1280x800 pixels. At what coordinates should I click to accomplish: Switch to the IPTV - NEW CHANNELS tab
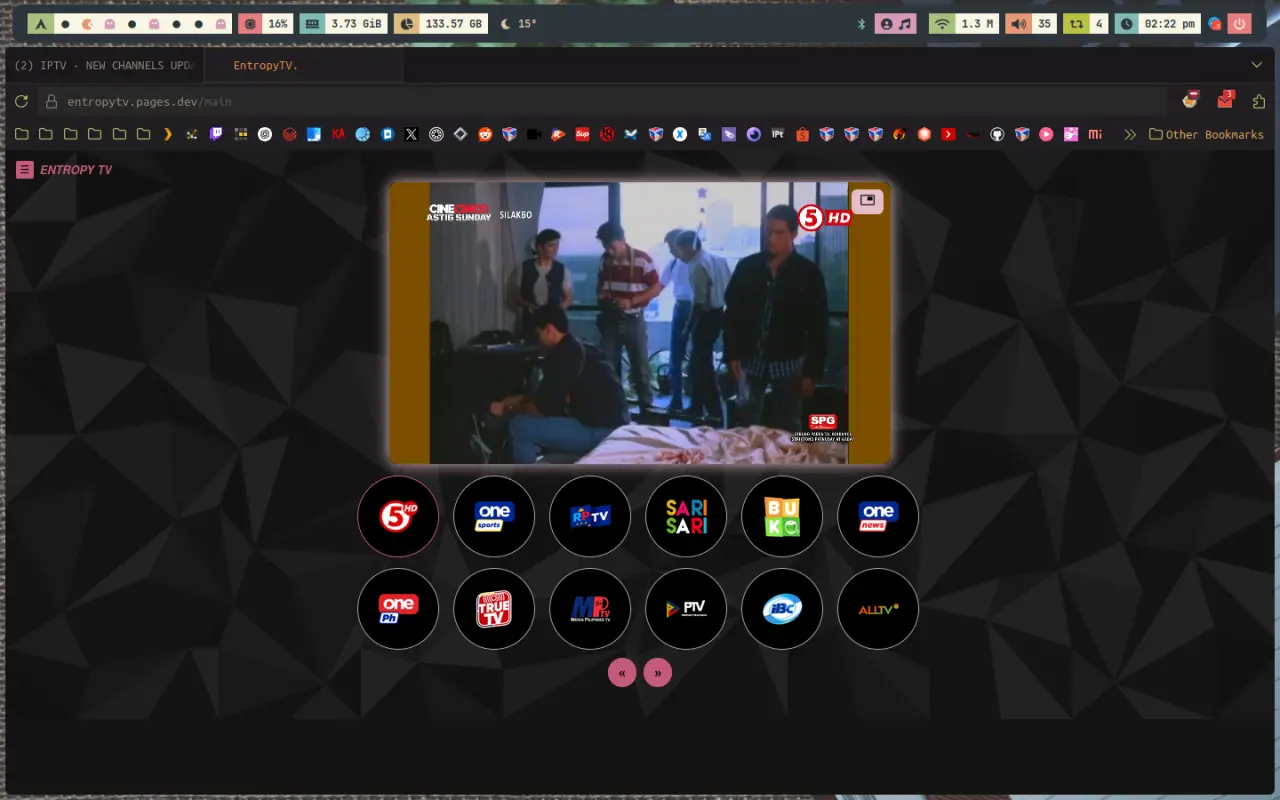(x=103, y=65)
